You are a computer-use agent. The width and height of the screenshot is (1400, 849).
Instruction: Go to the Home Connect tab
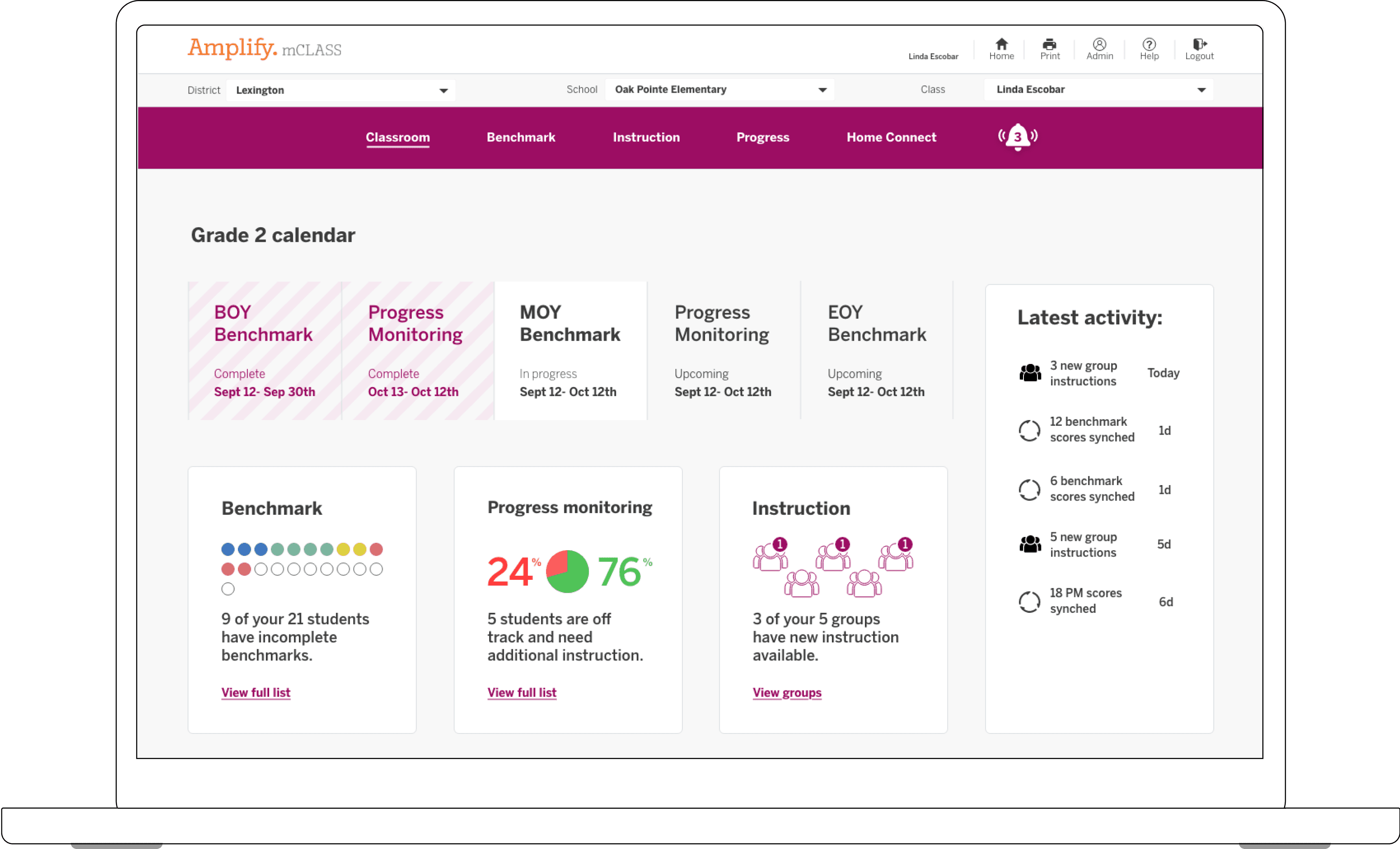(891, 137)
